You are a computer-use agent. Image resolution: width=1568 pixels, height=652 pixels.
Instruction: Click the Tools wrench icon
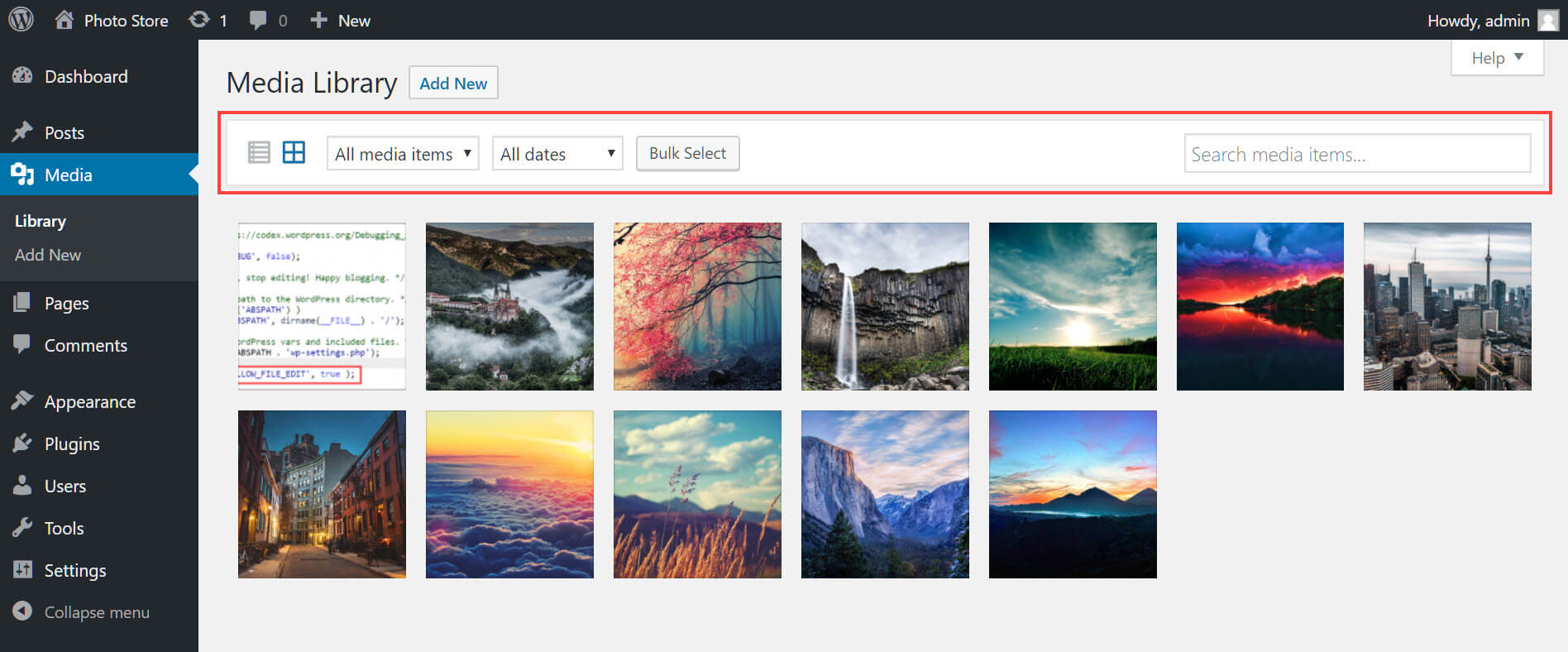22,527
